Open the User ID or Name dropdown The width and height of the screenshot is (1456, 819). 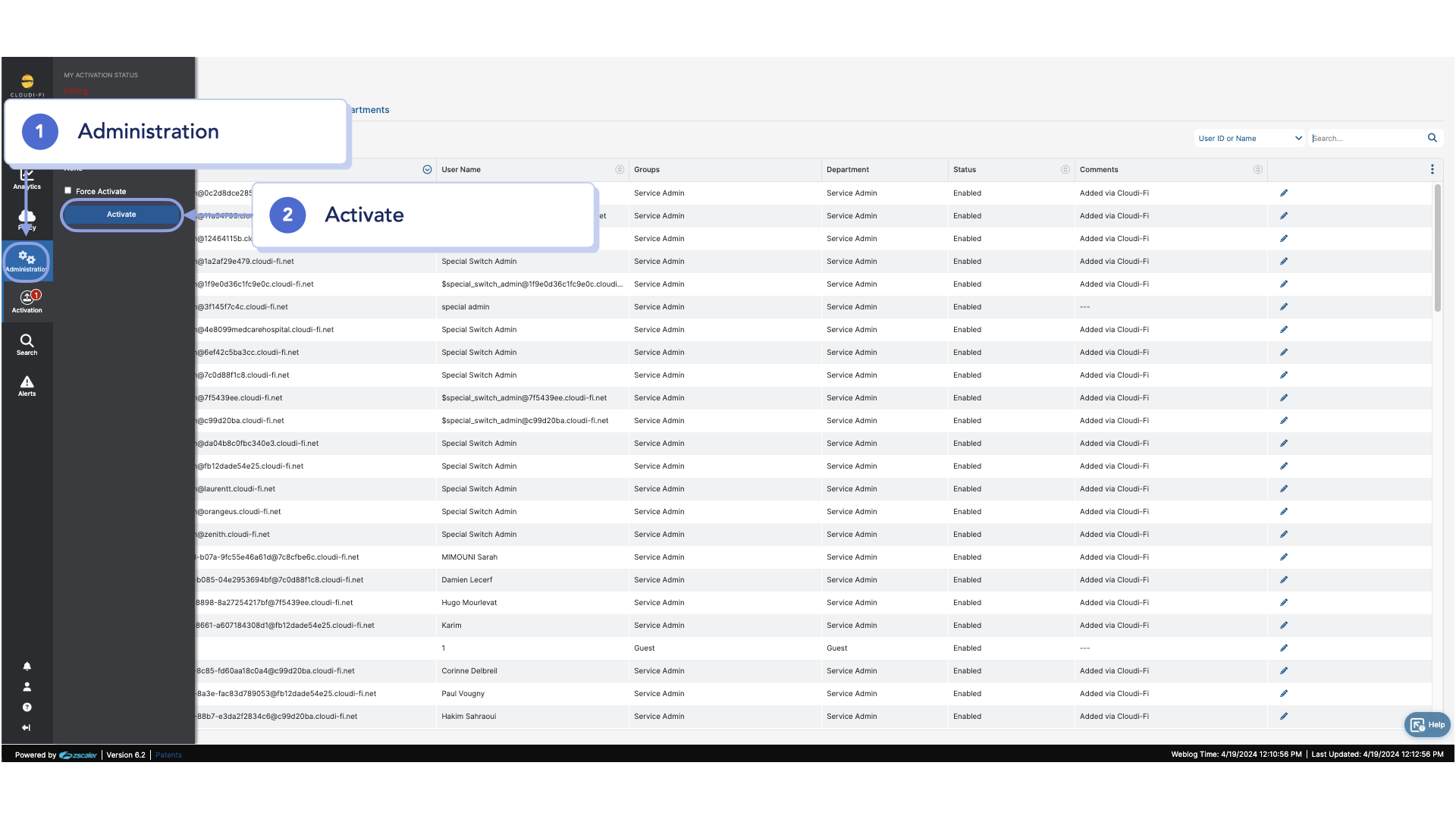(x=1249, y=138)
